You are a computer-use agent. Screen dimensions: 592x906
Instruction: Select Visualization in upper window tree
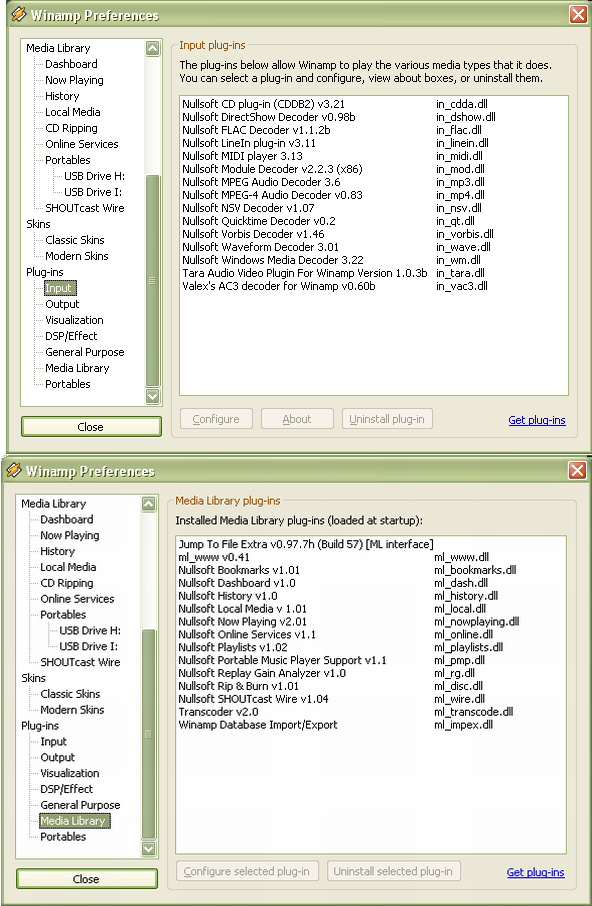click(x=75, y=320)
